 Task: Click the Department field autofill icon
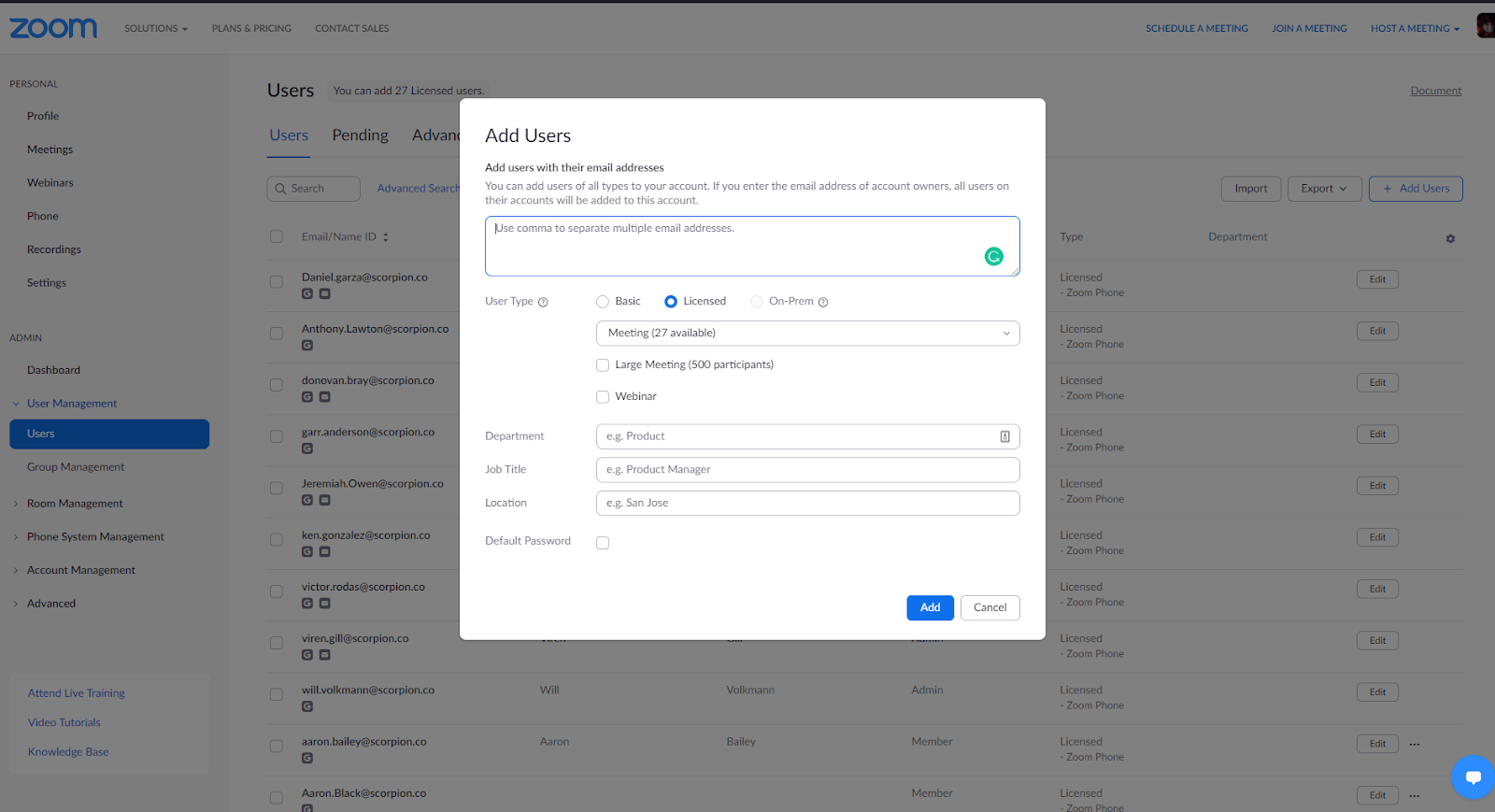[1004, 436]
